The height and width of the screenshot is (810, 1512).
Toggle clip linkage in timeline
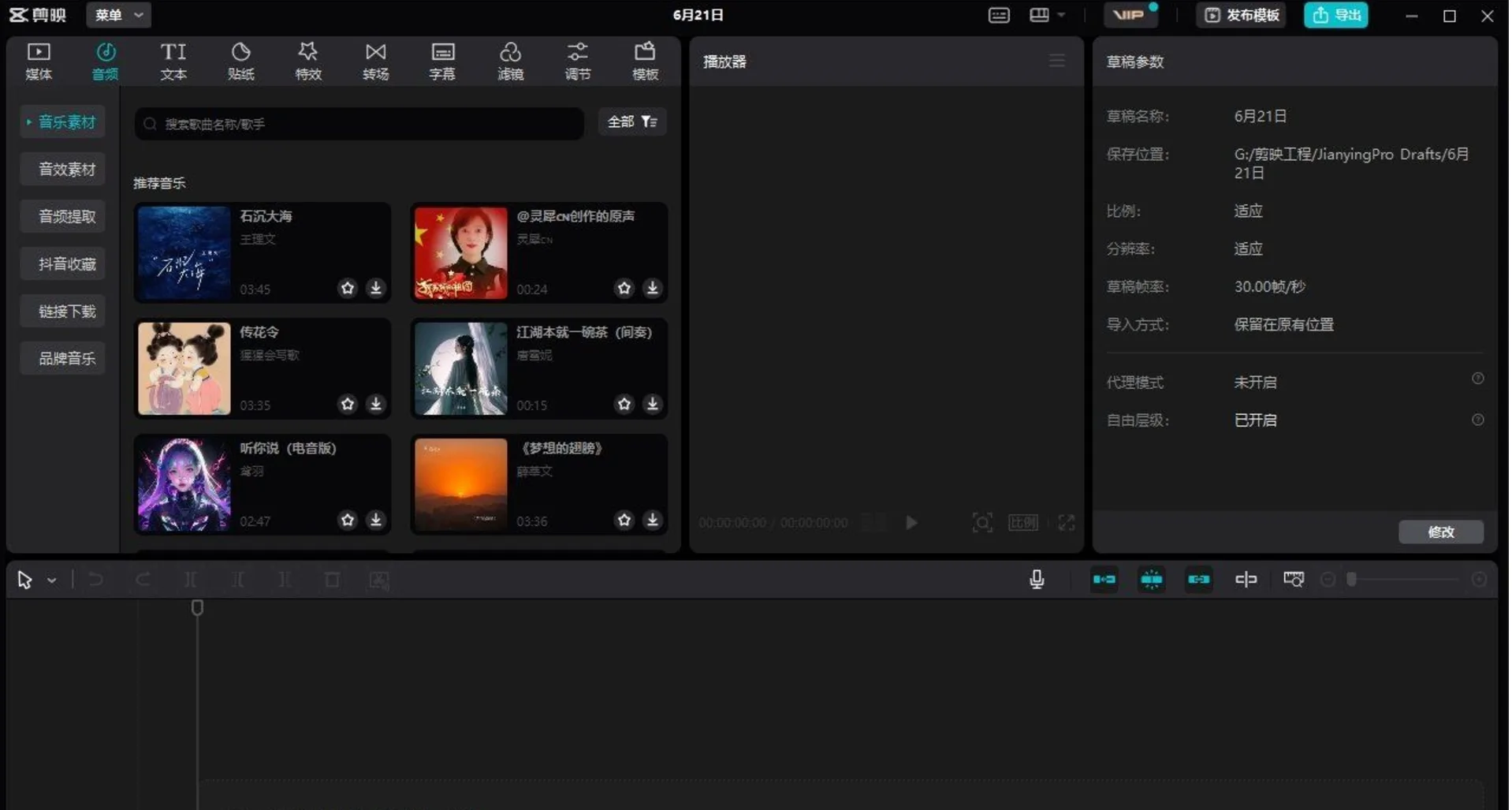[1199, 580]
